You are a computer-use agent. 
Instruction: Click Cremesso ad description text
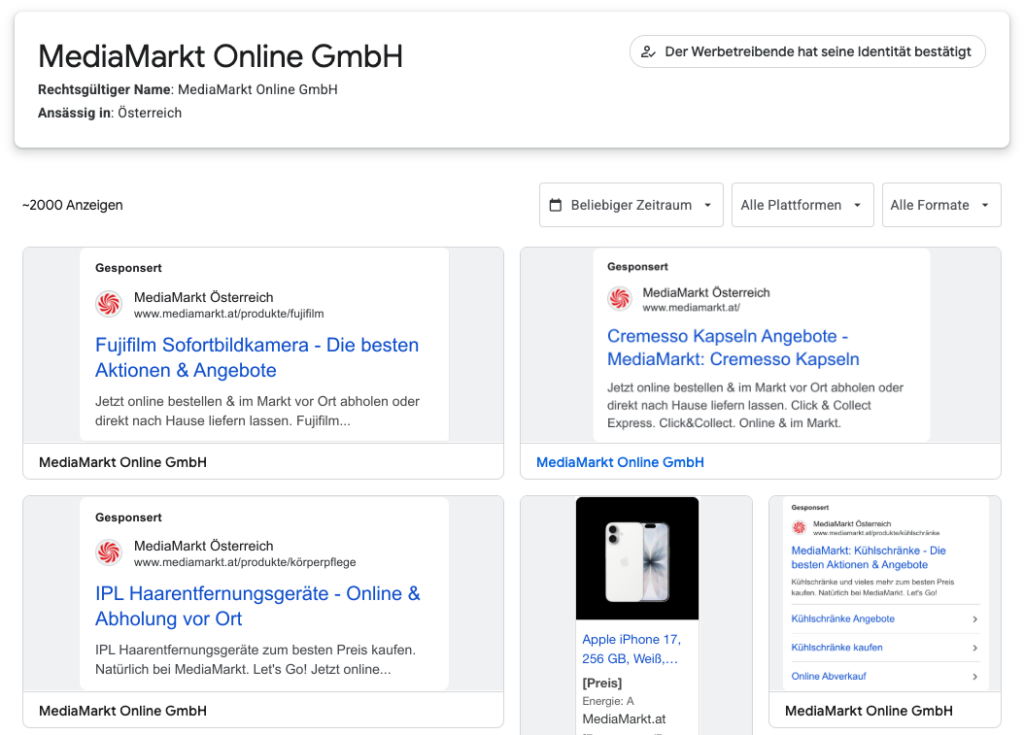[x=755, y=405]
